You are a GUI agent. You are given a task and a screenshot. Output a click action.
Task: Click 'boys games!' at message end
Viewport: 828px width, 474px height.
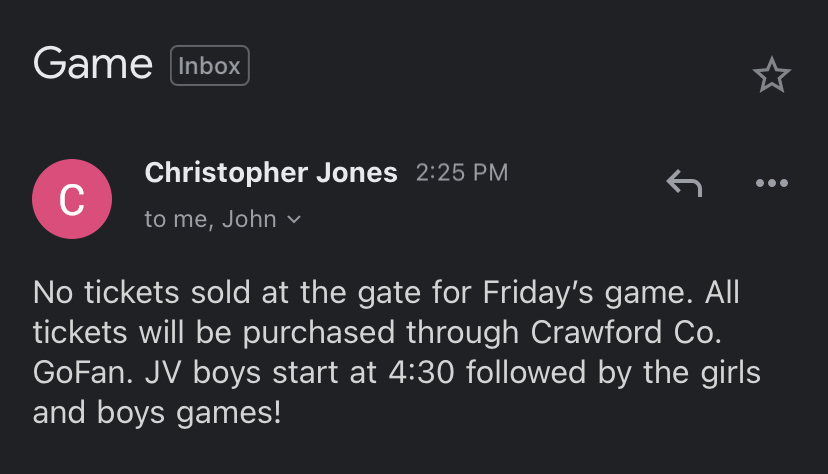pyautogui.click(x=189, y=413)
